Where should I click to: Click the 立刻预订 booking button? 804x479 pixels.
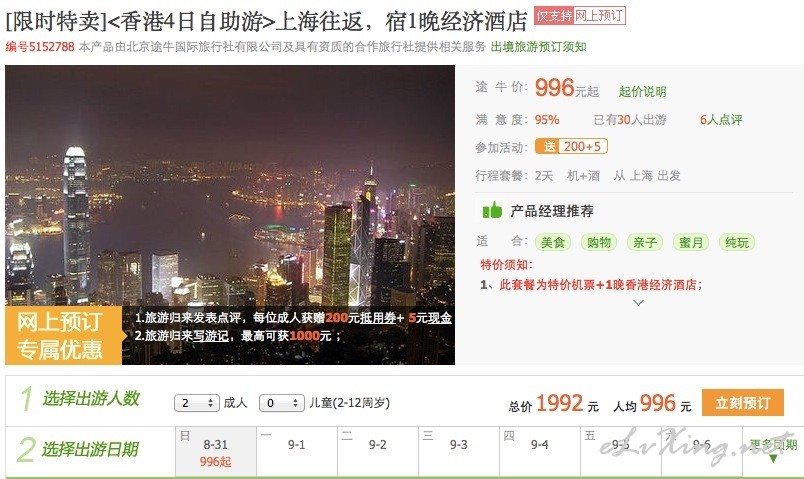pos(742,403)
